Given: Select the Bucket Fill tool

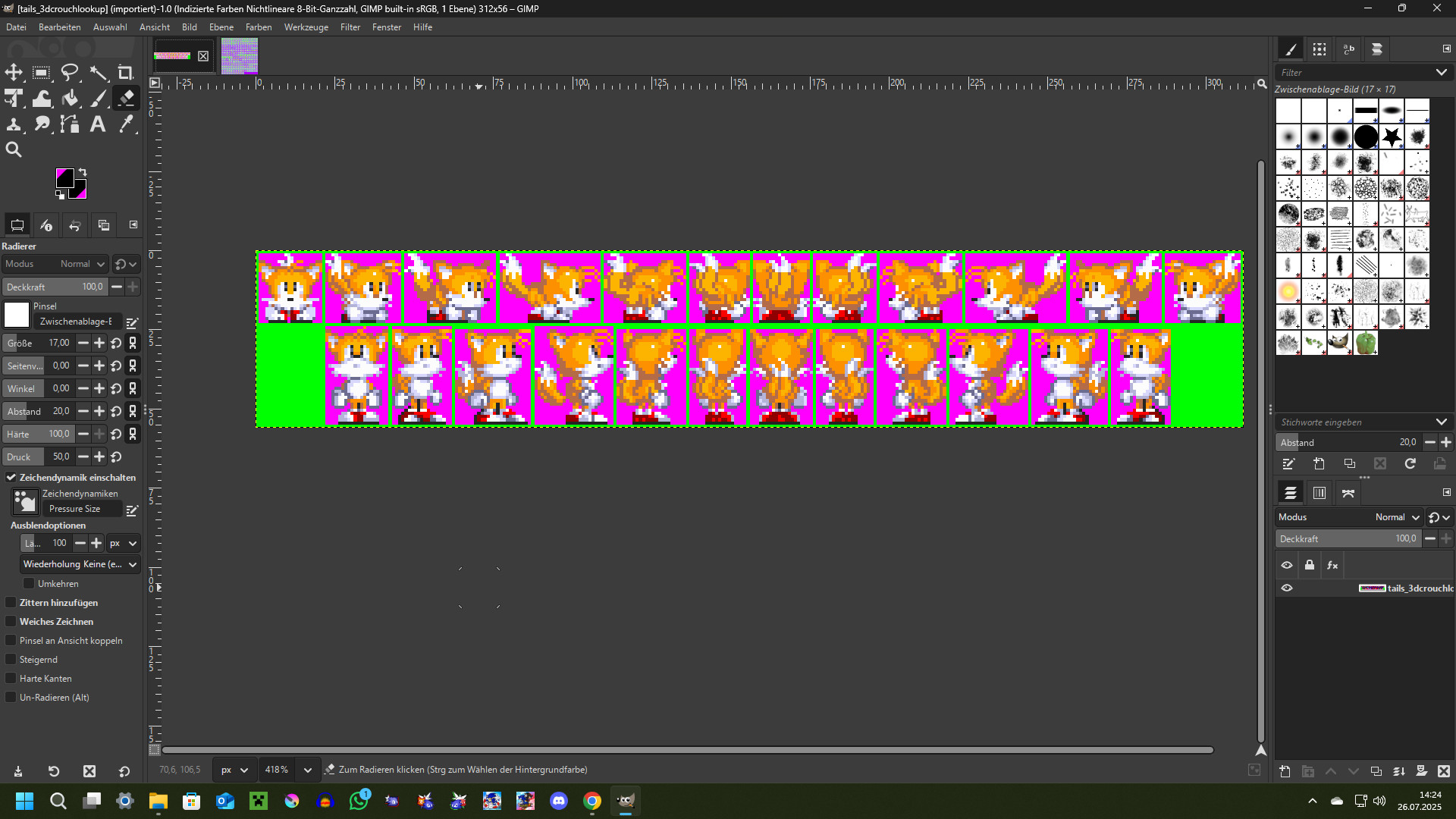Looking at the screenshot, I should click(70, 98).
